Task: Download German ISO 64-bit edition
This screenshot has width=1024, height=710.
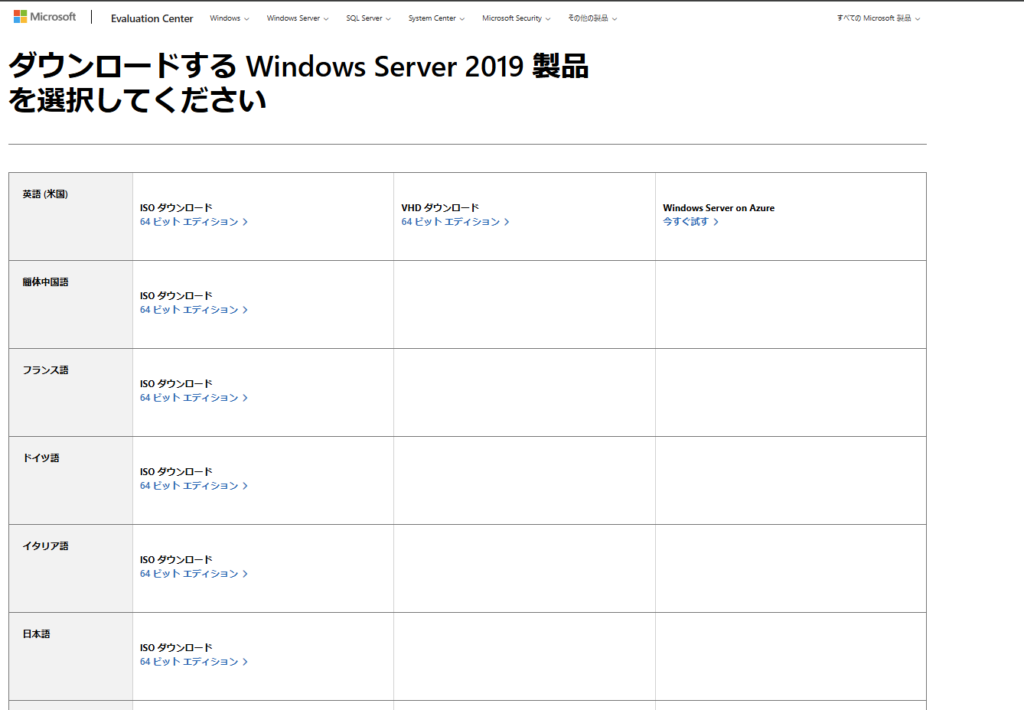Action: (x=193, y=486)
